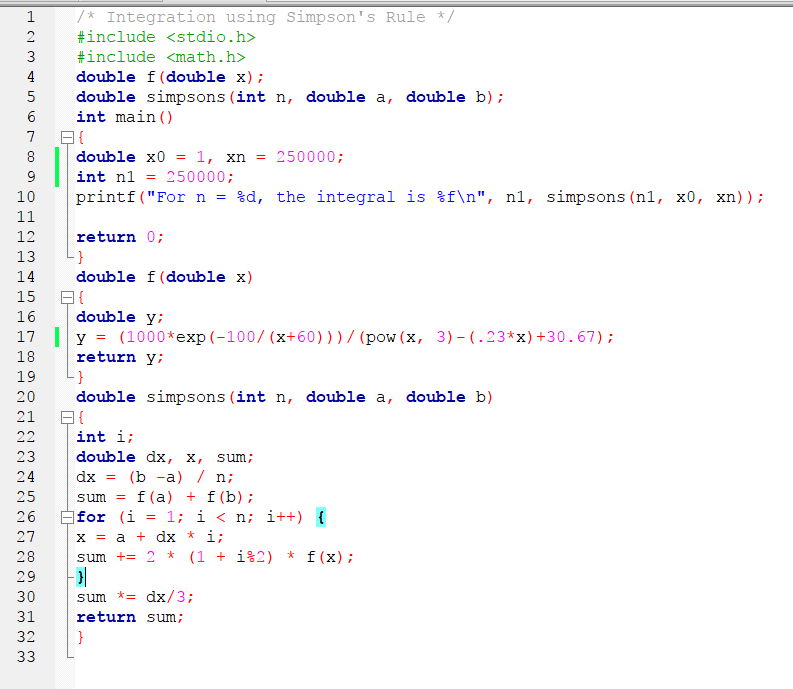Viewport: 793px width, 689px height.
Task: Collapse the main function fold marker
Action: (66, 137)
